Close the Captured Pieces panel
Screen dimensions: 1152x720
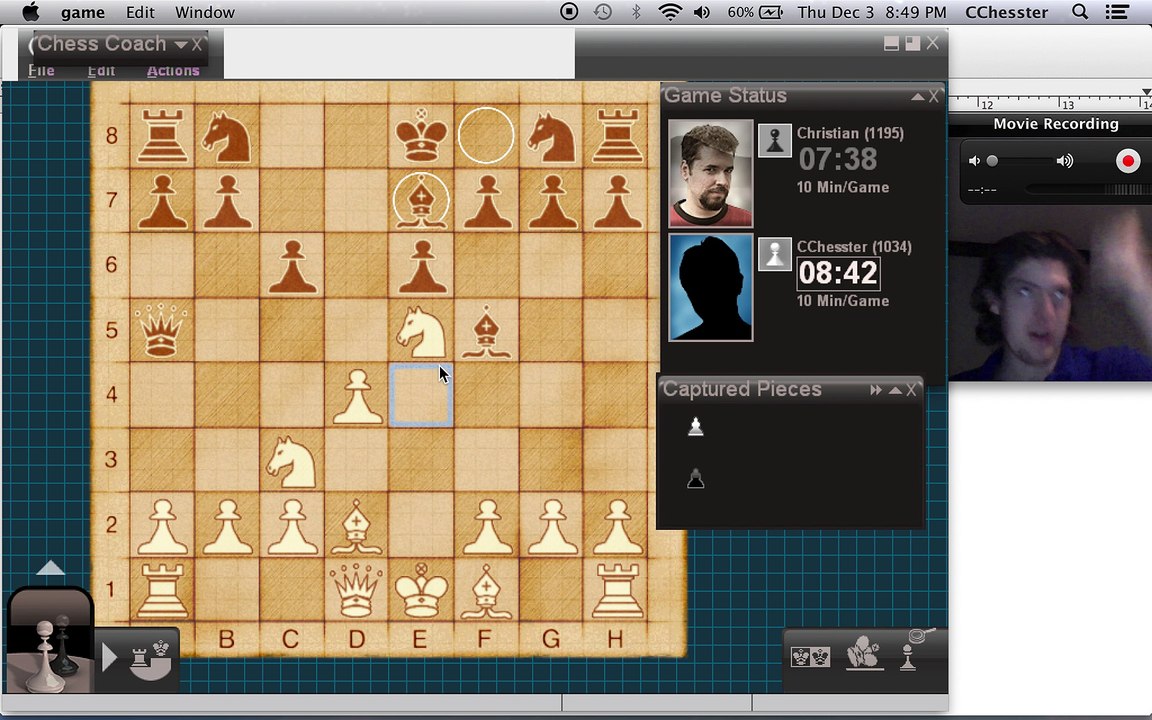pos(911,390)
